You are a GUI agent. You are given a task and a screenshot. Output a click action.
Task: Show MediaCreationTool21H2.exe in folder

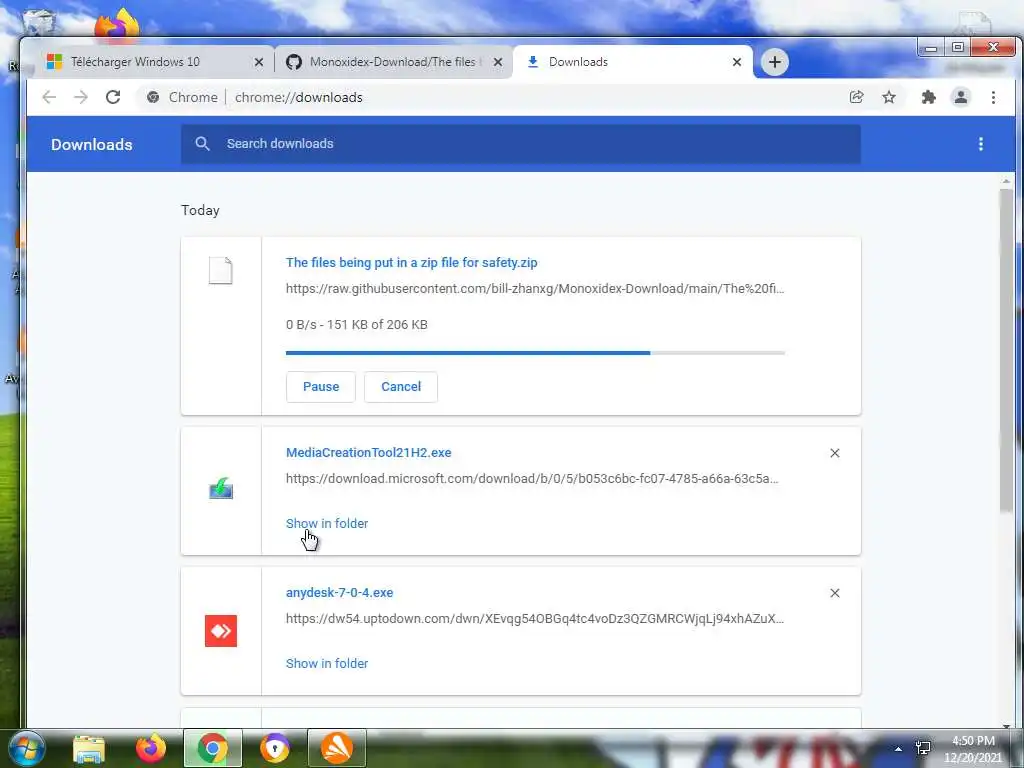327,523
